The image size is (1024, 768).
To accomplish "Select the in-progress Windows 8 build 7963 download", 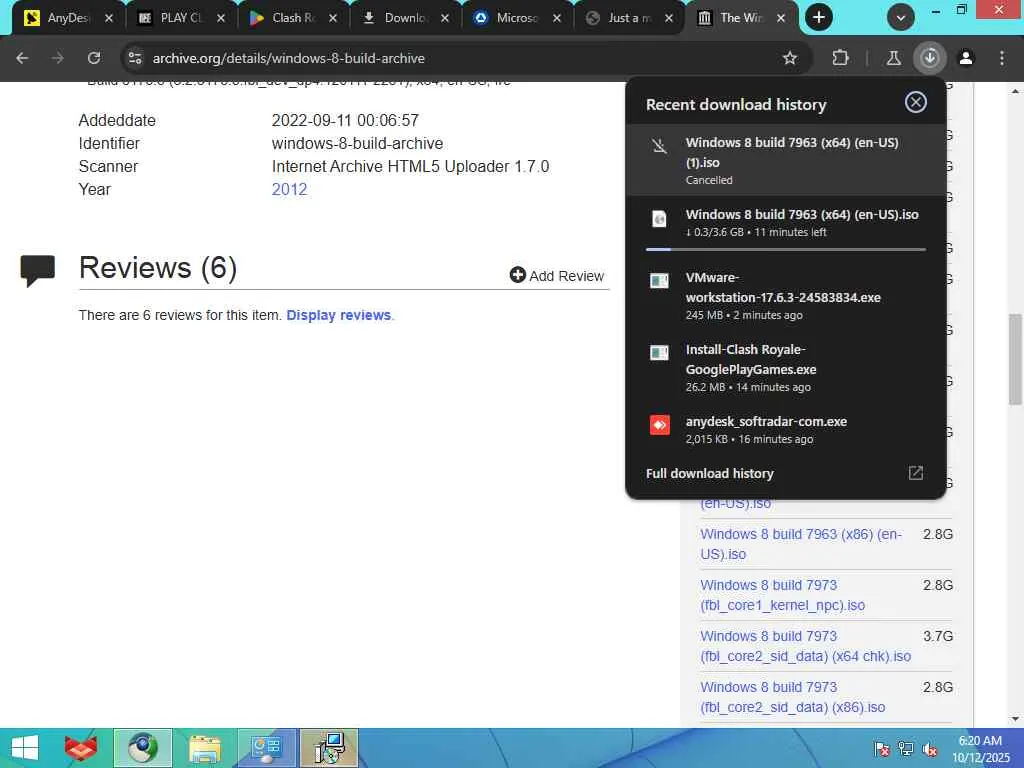I will pyautogui.click(x=786, y=227).
